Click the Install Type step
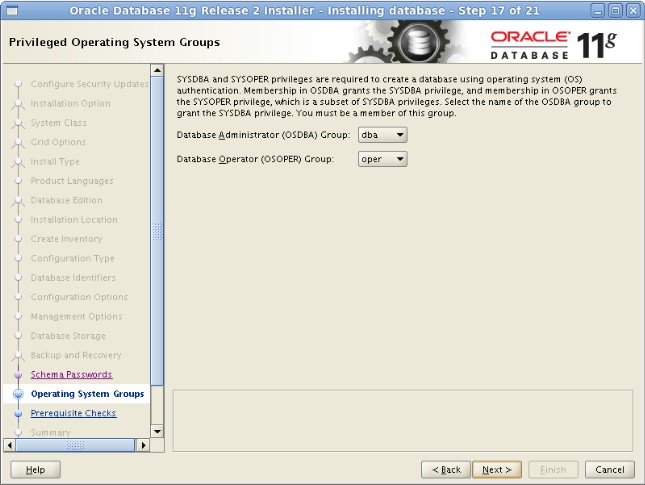The height and width of the screenshot is (485, 645). tap(55, 161)
